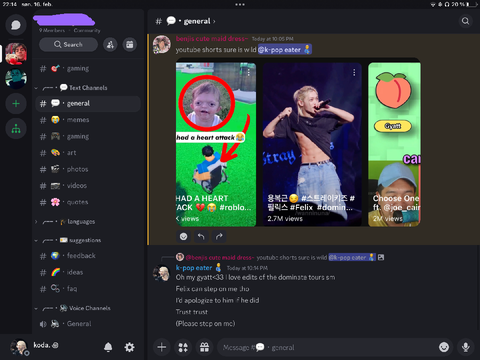Image resolution: width=480 pixels, height=360 pixels.
Task: Open the gift icon
Action: [204, 347]
